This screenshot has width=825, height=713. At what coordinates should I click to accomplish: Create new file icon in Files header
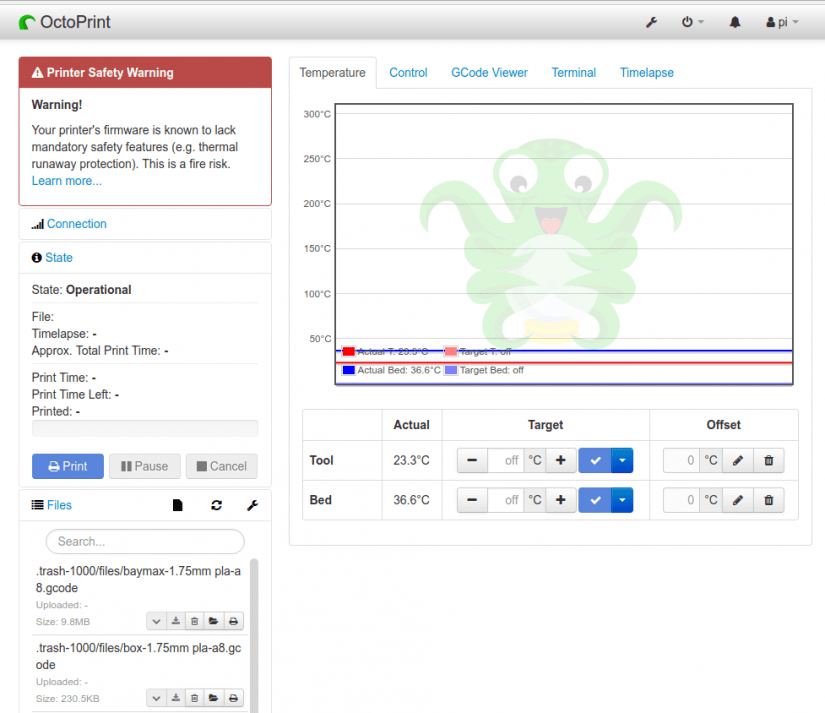pos(178,505)
